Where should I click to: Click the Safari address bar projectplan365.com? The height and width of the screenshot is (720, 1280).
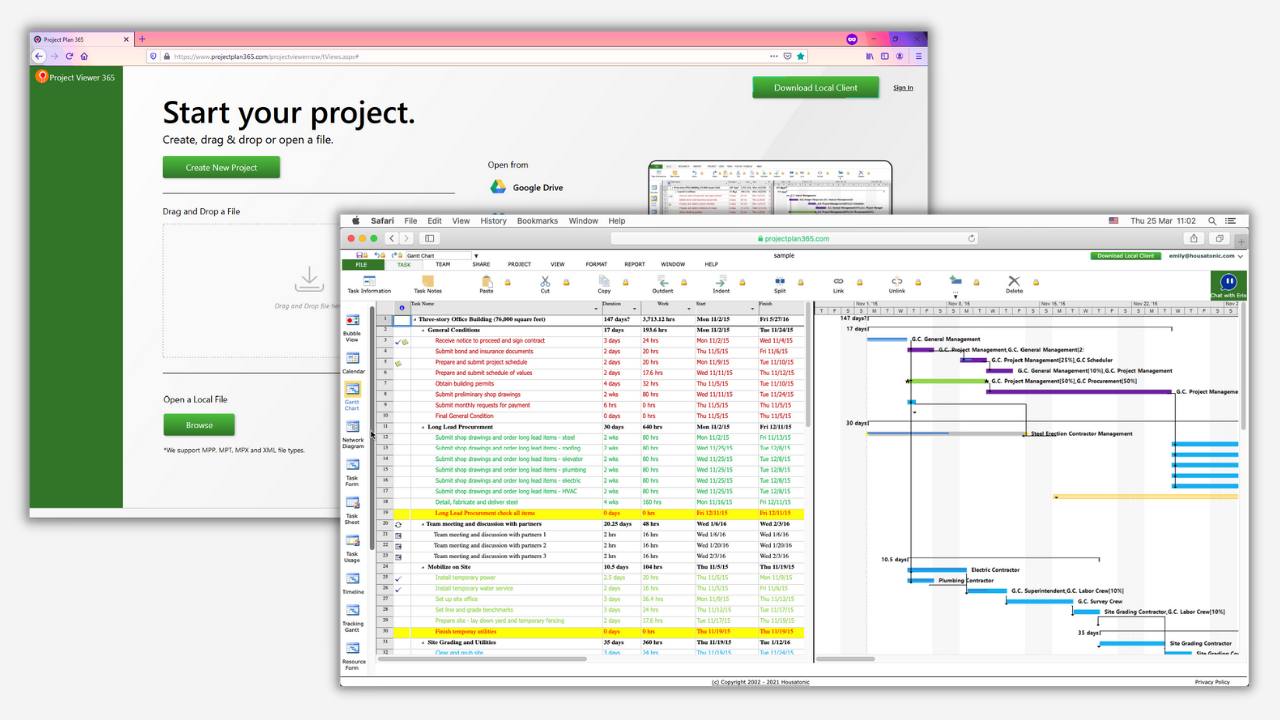(796, 238)
